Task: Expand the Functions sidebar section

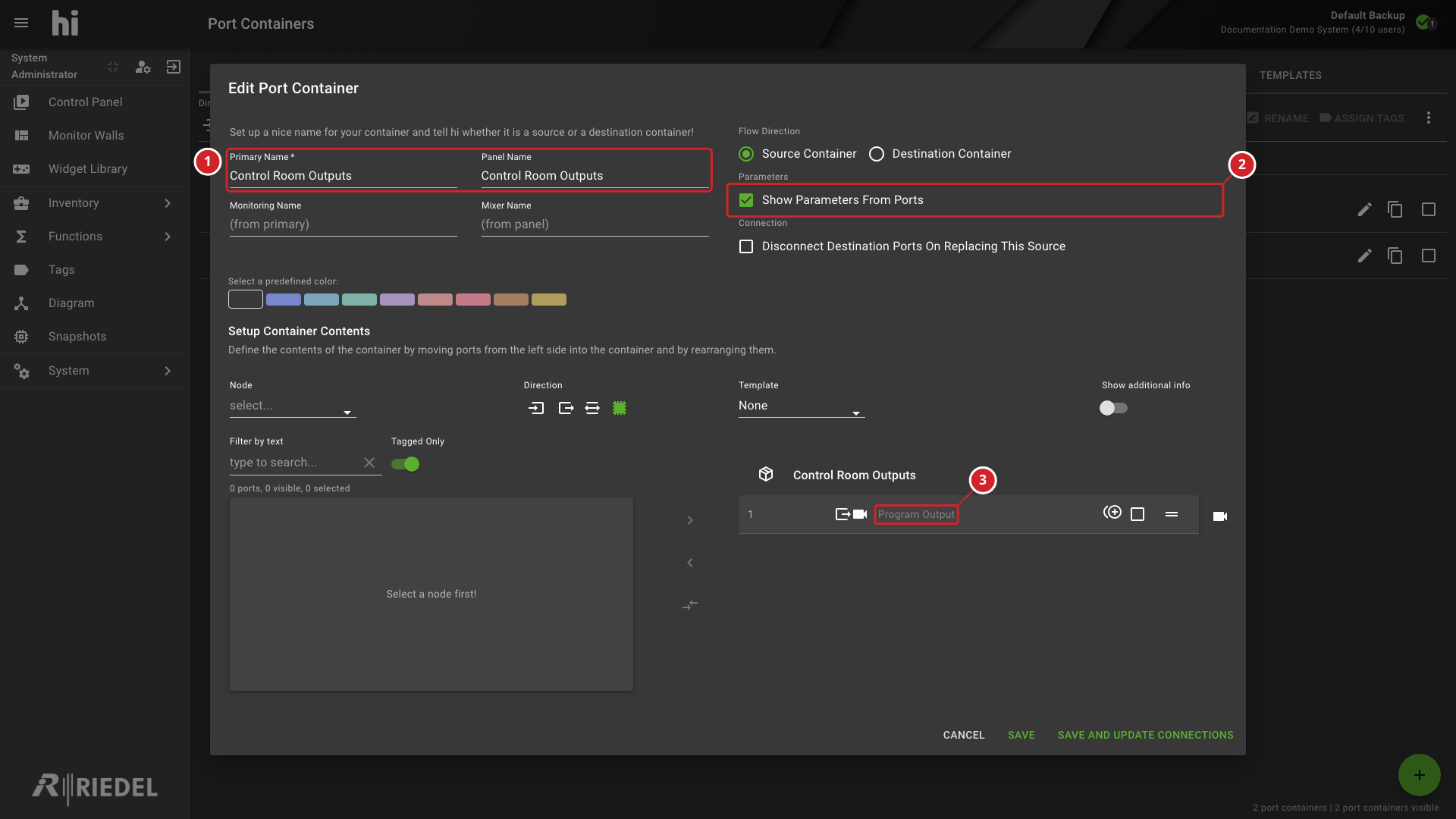Action: pyautogui.click(x=94, y=237)
